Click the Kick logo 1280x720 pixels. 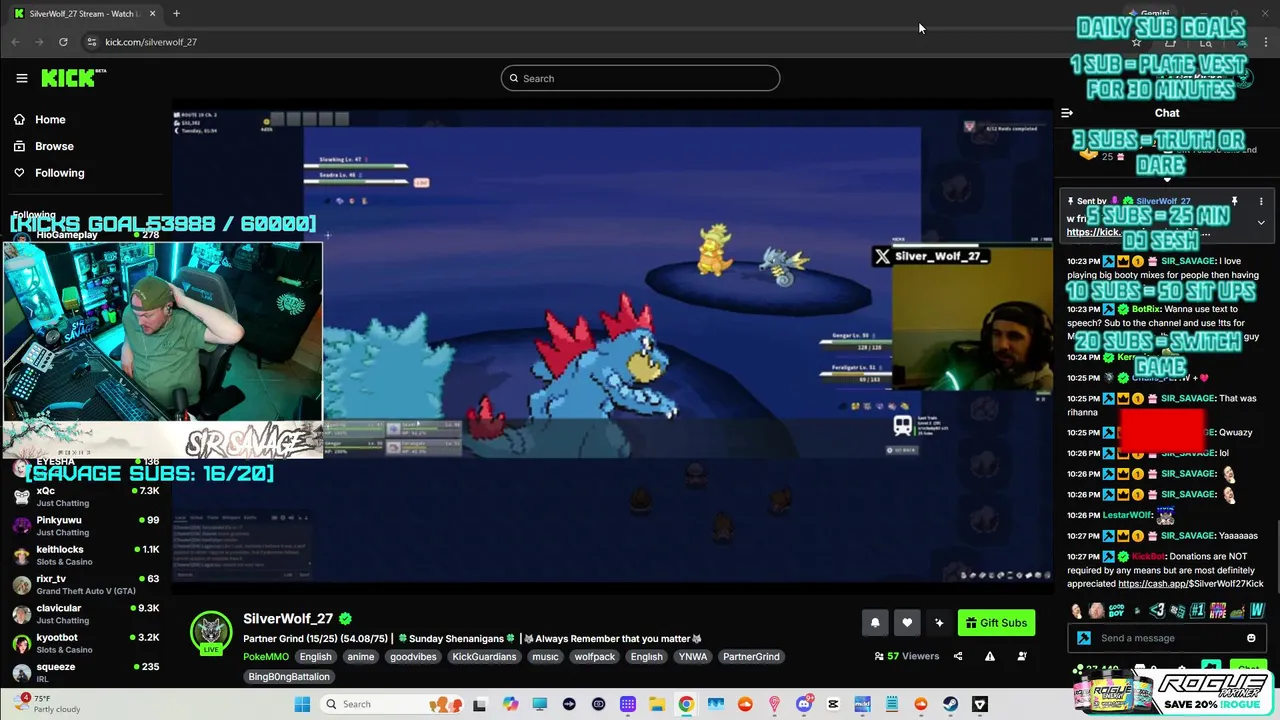(72, 78)
